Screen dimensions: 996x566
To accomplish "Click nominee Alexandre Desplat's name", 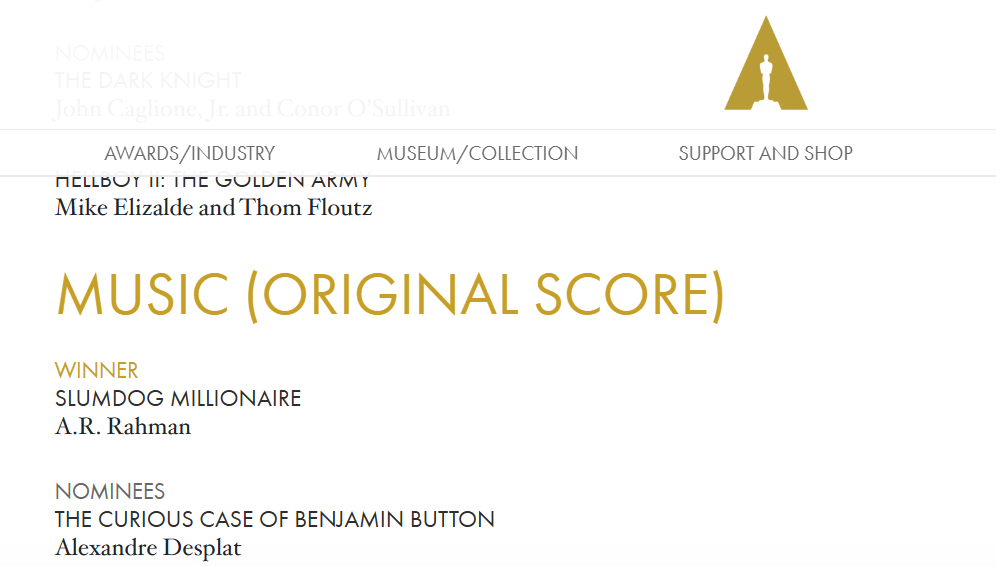I will click(x=148, y=548).
